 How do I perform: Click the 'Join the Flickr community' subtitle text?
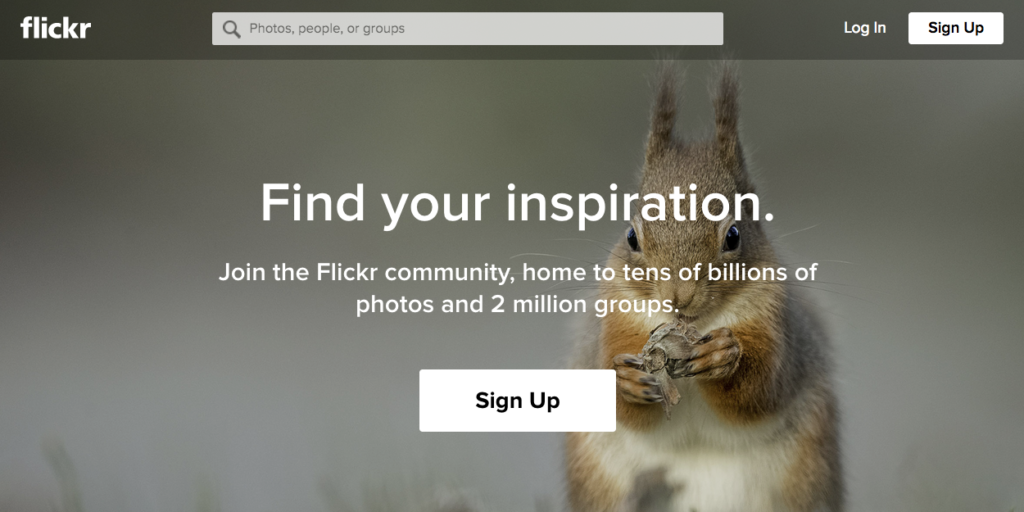point(518,288)
